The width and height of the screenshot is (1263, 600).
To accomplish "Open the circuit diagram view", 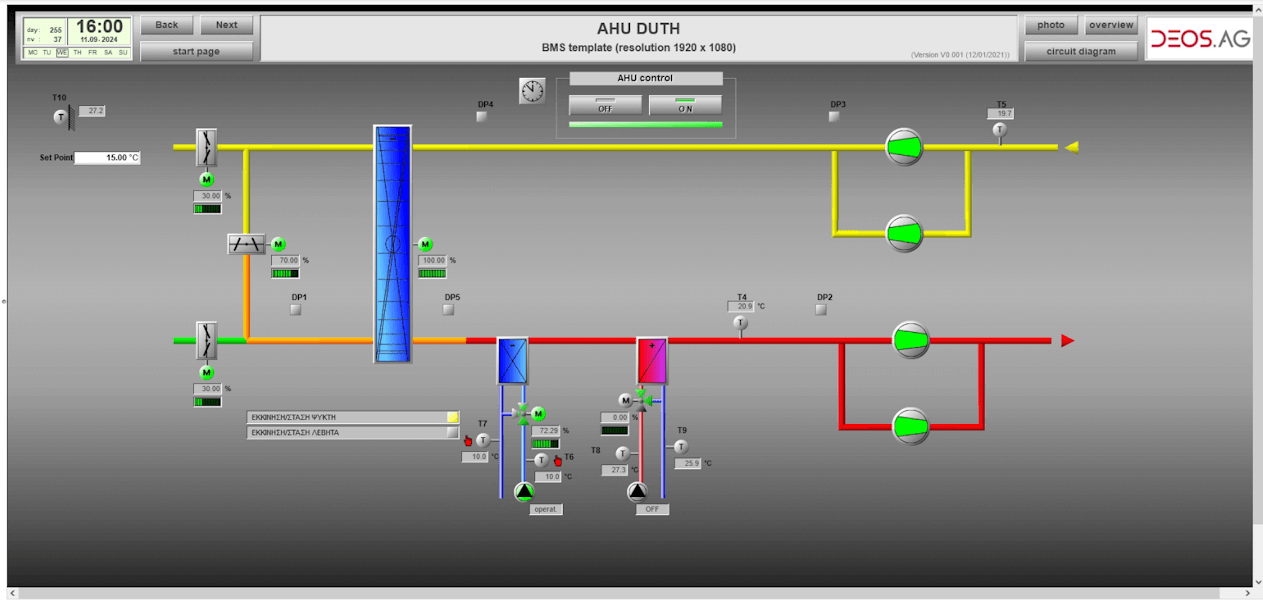I will [1081, 51].
